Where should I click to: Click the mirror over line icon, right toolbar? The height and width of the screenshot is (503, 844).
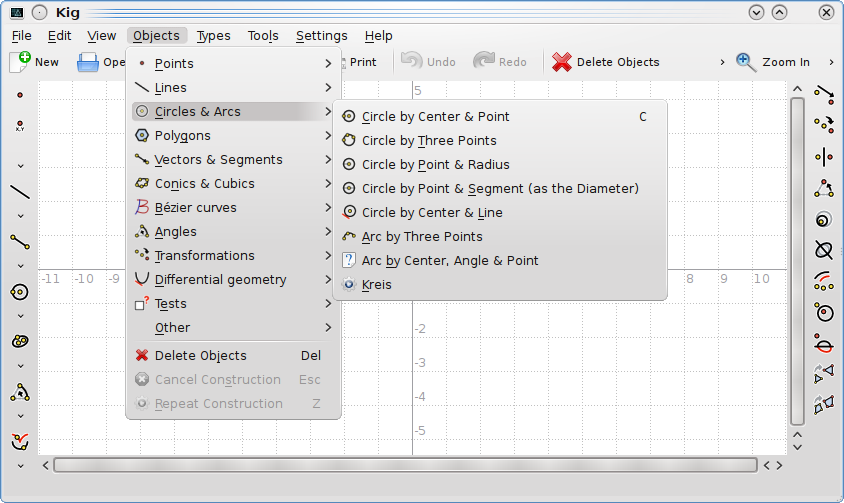point(824,157)
